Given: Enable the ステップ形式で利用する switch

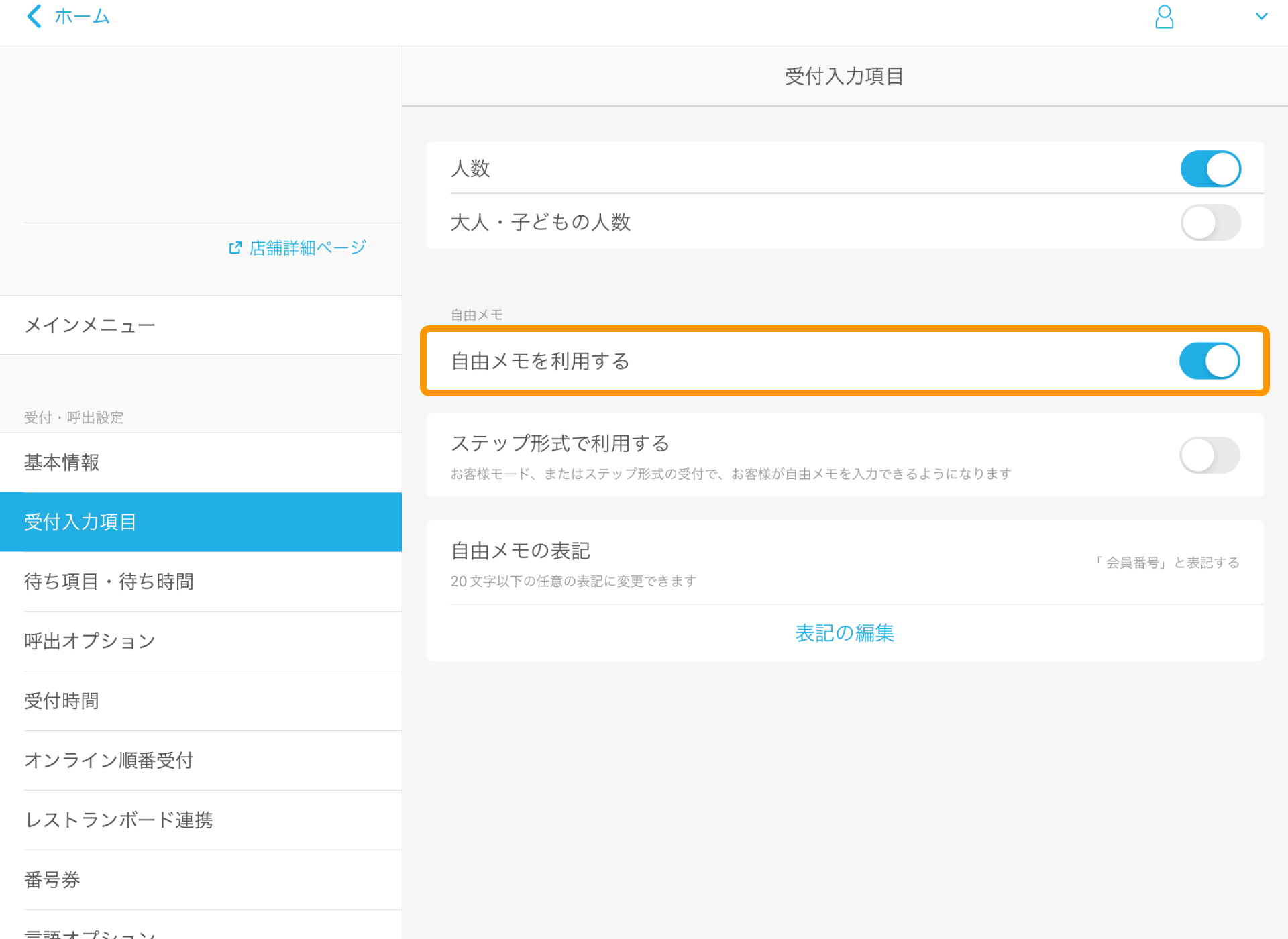Looking at the screenshot, I should pos(1210,455).
